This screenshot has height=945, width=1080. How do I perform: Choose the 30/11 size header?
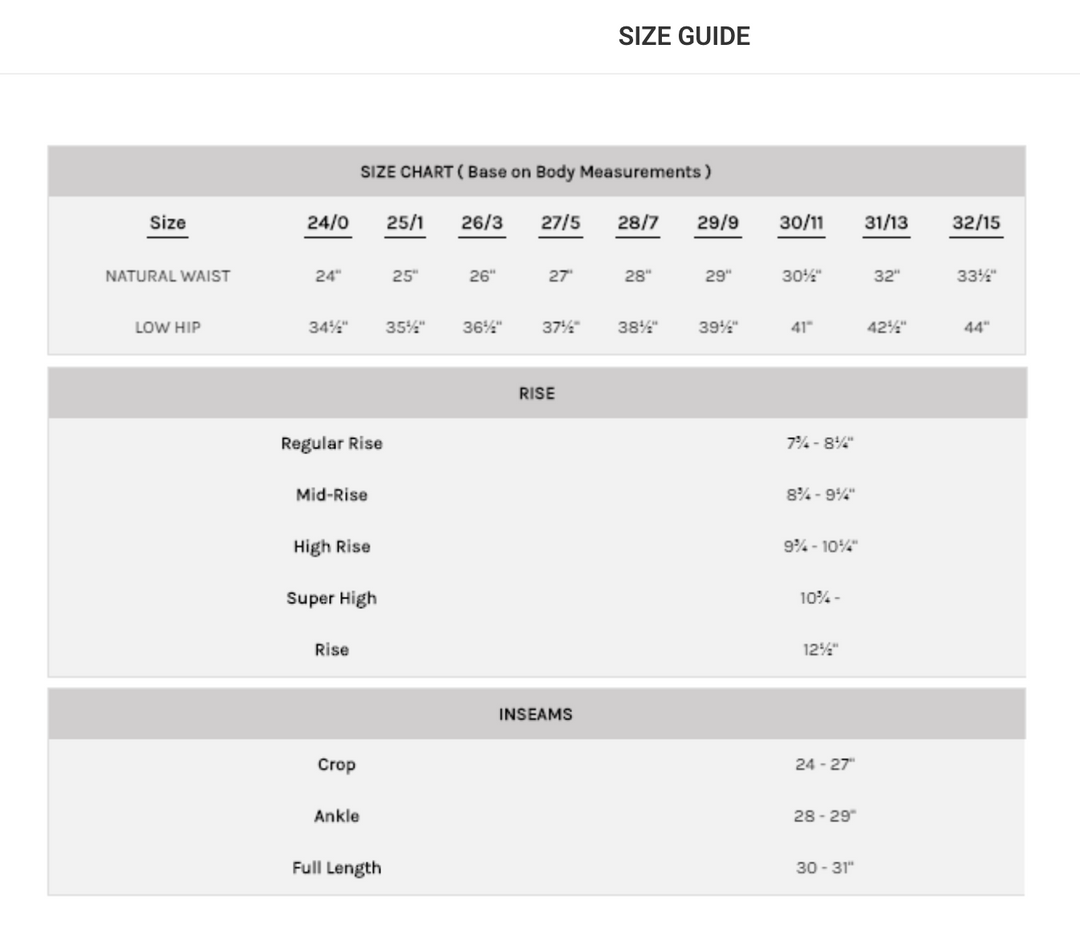tap(802, 223)
